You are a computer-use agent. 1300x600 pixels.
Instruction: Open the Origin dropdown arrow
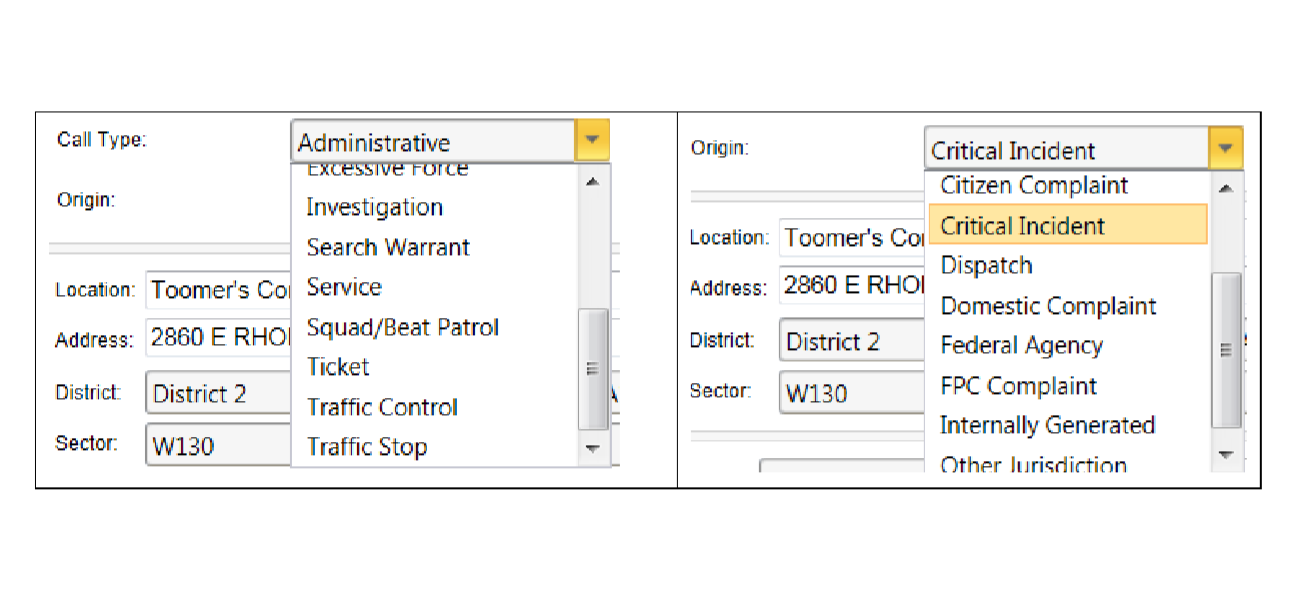[x=1225, y=150]
